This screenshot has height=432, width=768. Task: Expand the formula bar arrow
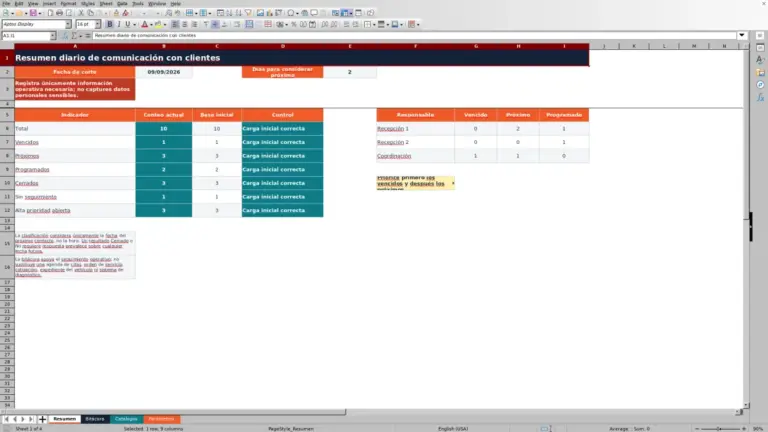pos(742,35)
